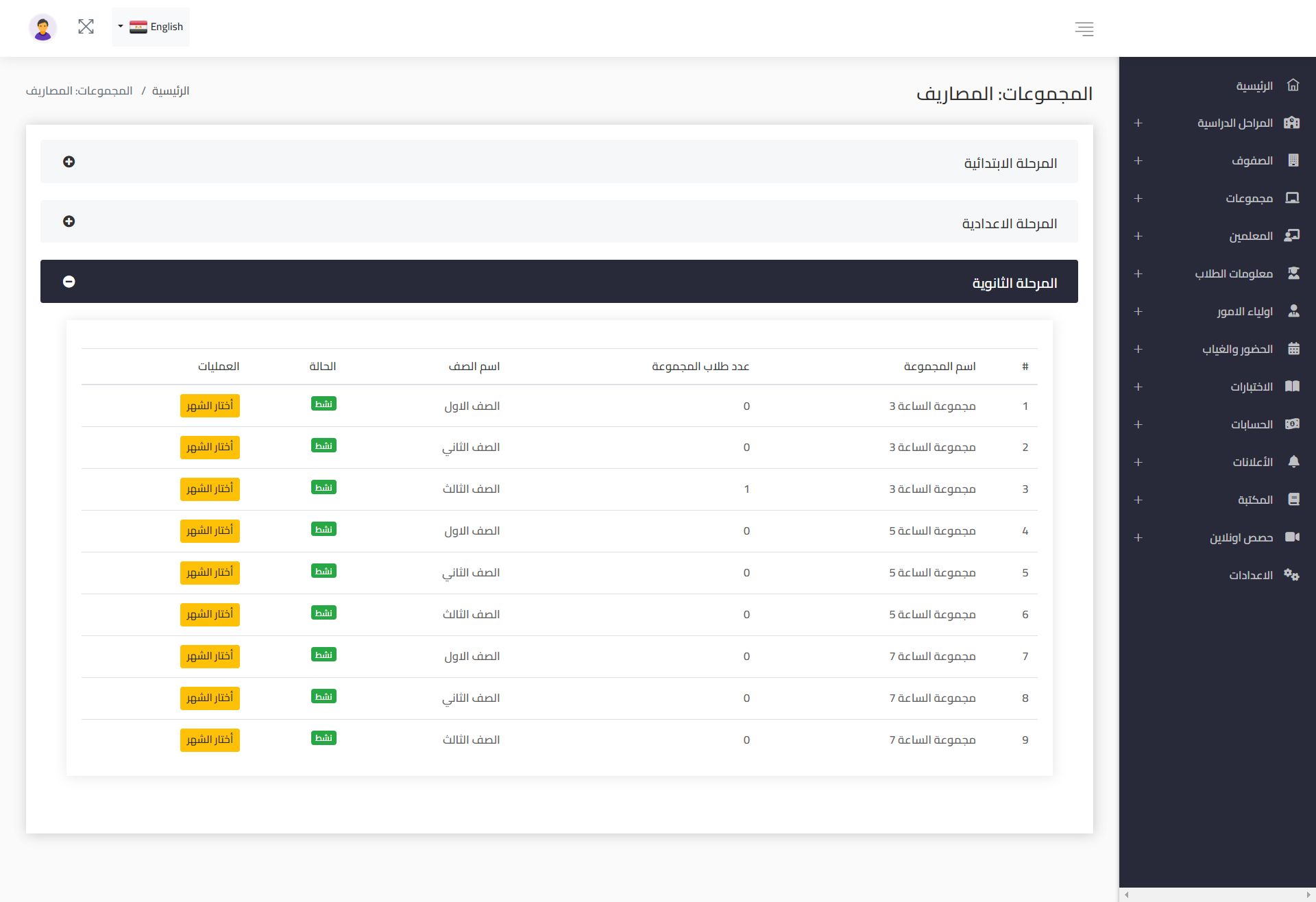Viewport: 1316px width, 902px height.
Task: Click the money icon for الحسابات
Action: coord(1292,424)
